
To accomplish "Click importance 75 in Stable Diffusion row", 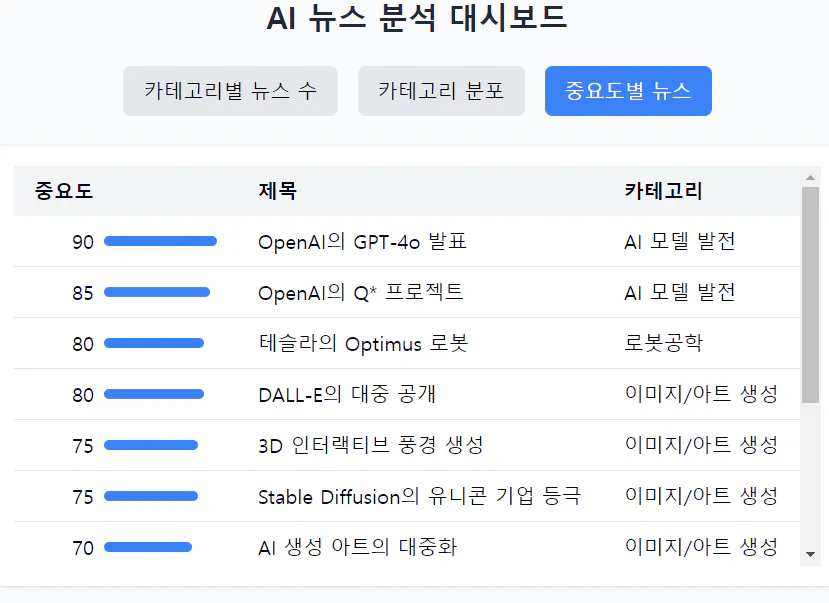I will pos(83,497).
